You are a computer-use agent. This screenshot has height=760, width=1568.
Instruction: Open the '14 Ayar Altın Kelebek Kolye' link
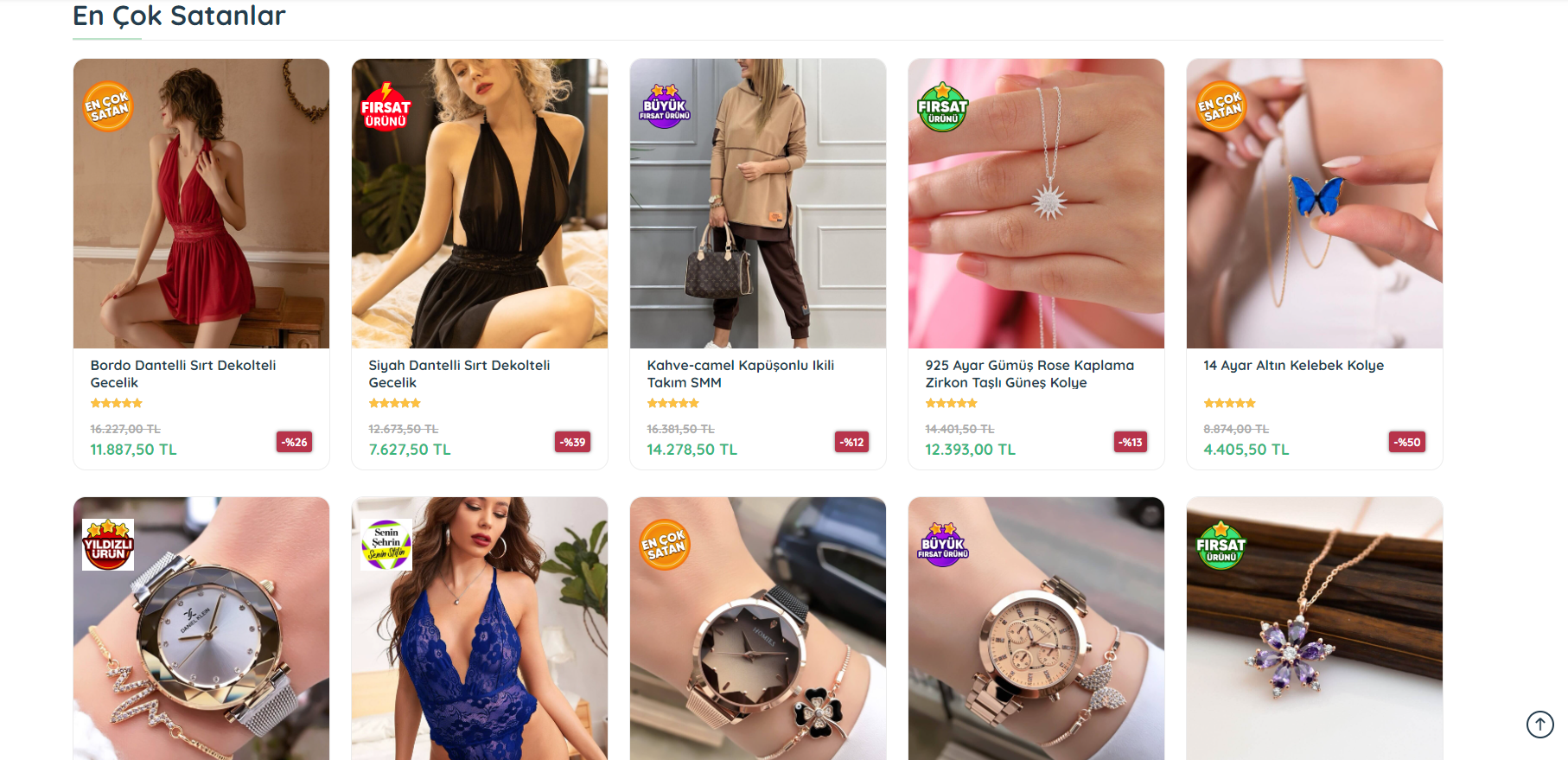point(1293,365)
